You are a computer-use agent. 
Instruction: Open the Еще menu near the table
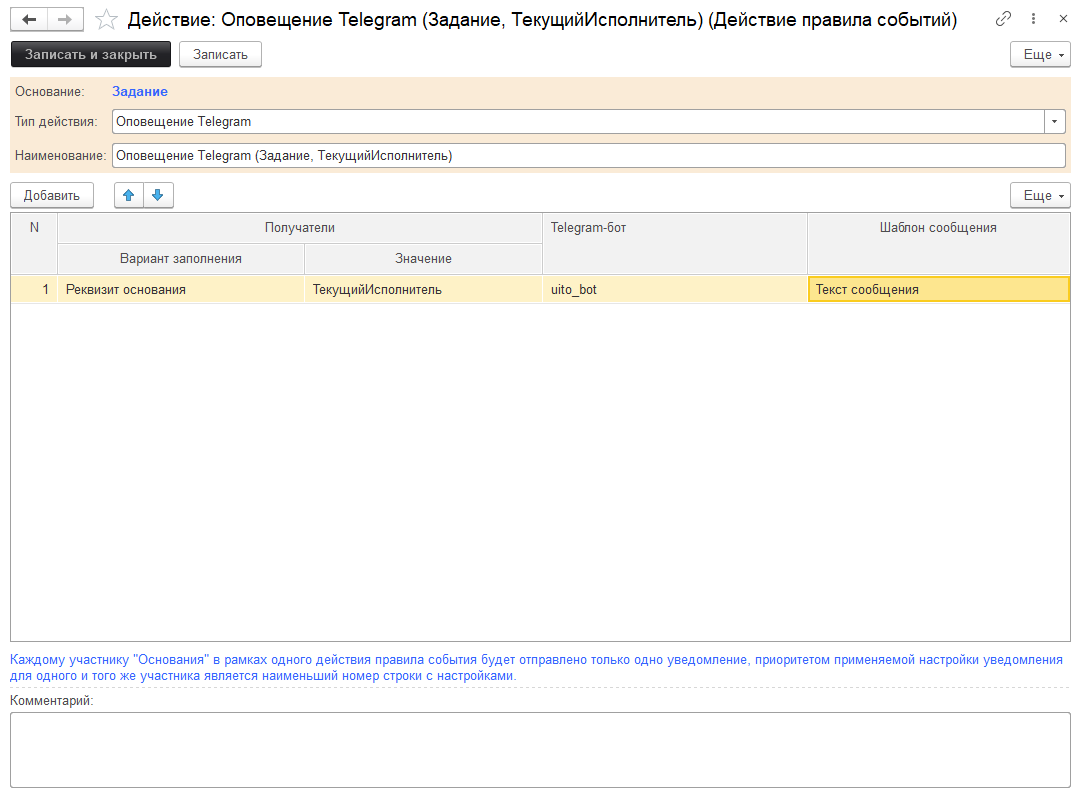tap(1039, 195)
